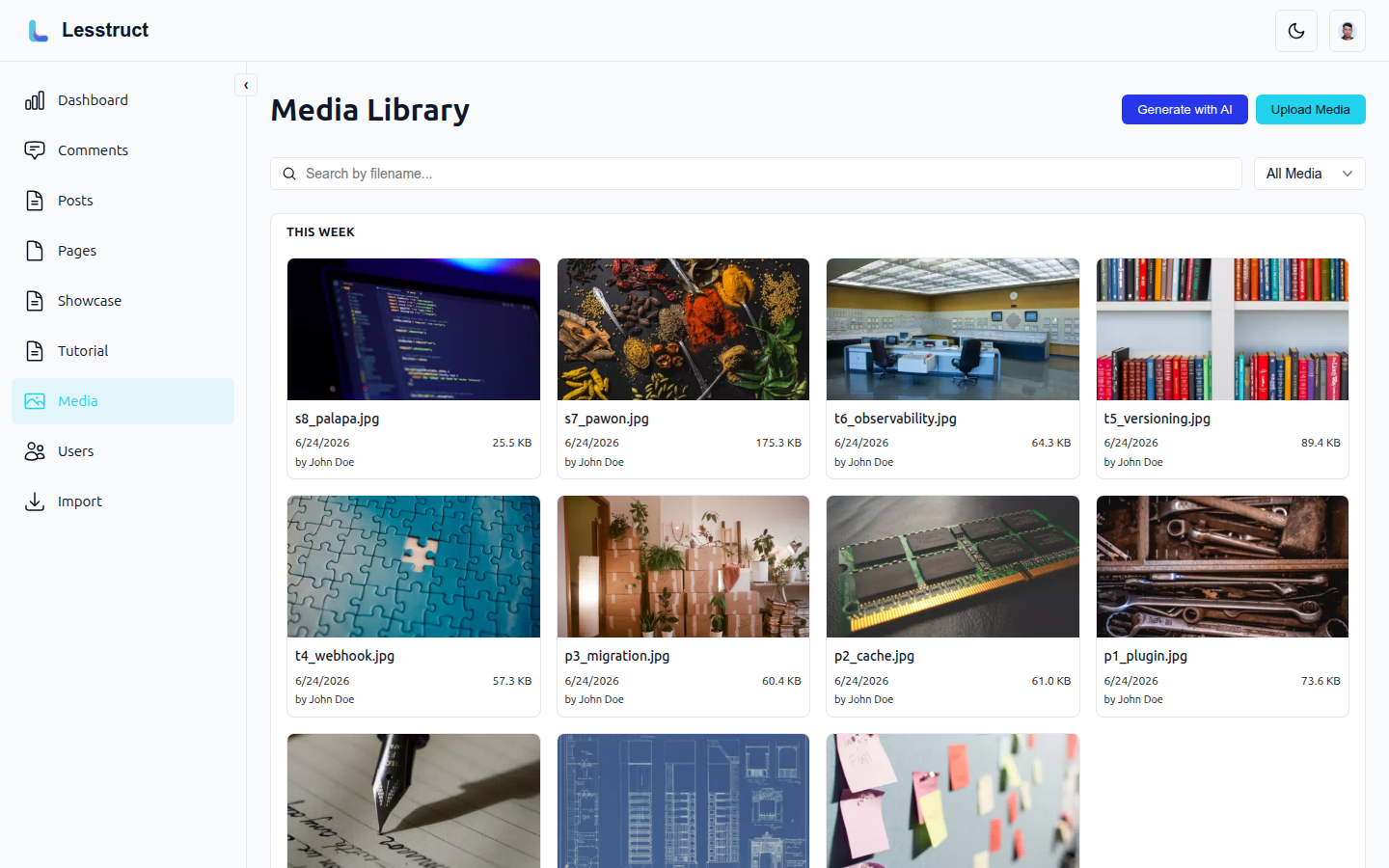Collapse the sidebar with the chevron
Viewport: 1389px width, 868px height.
tap(246, 85)
